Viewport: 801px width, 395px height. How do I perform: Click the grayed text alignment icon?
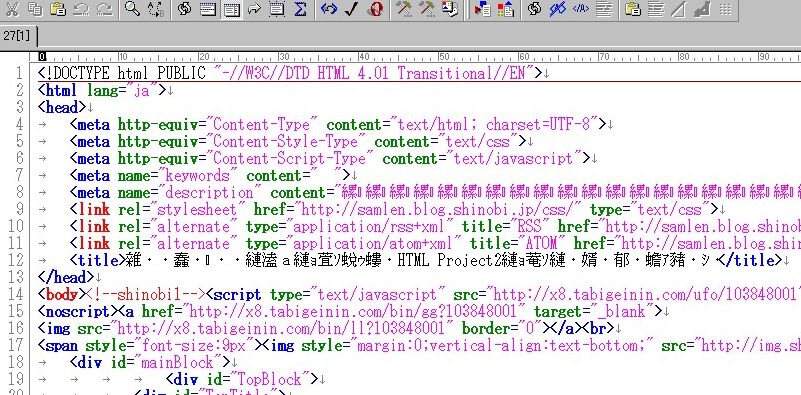coord(656,9)
